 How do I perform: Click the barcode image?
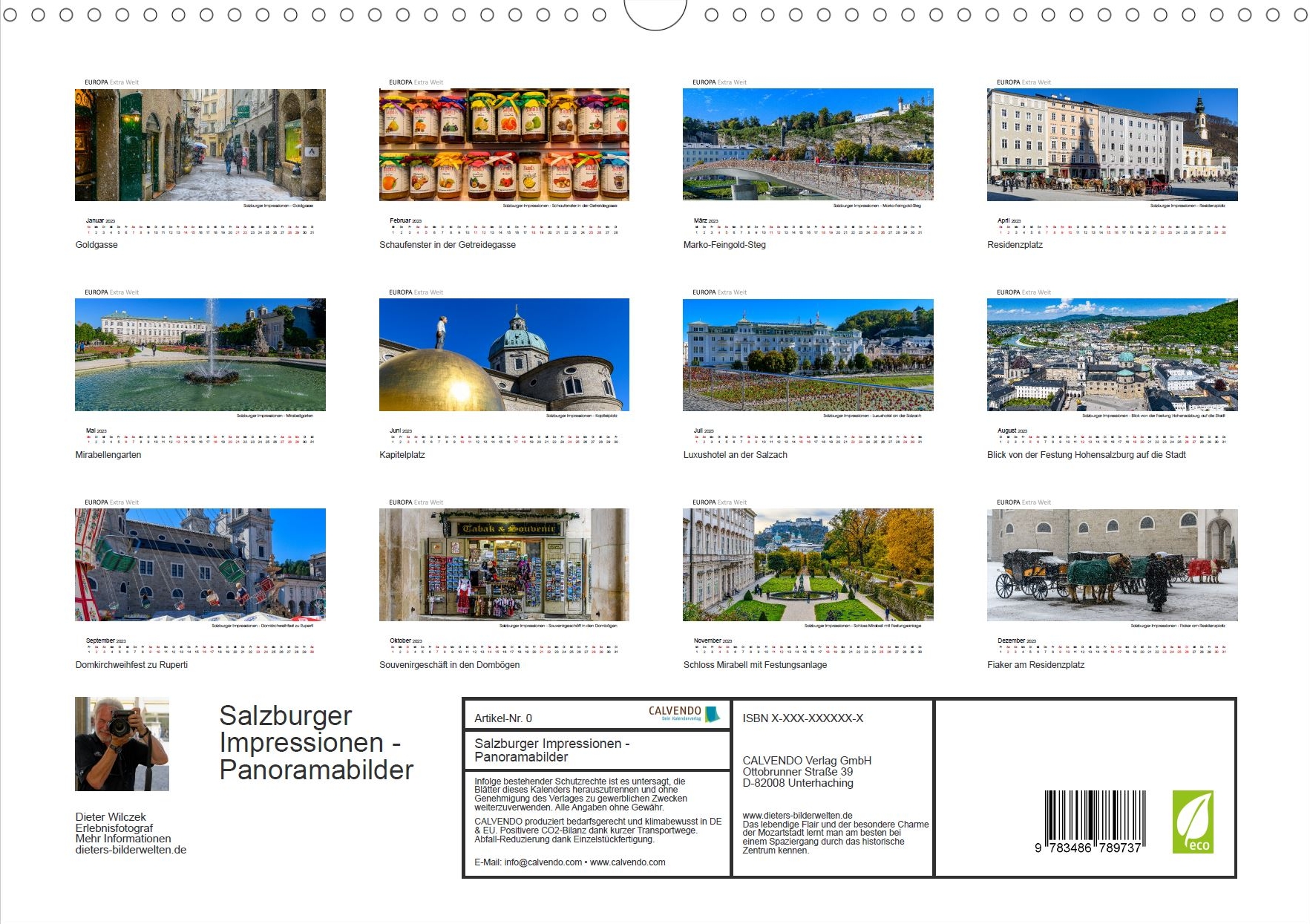[1095, 822]
